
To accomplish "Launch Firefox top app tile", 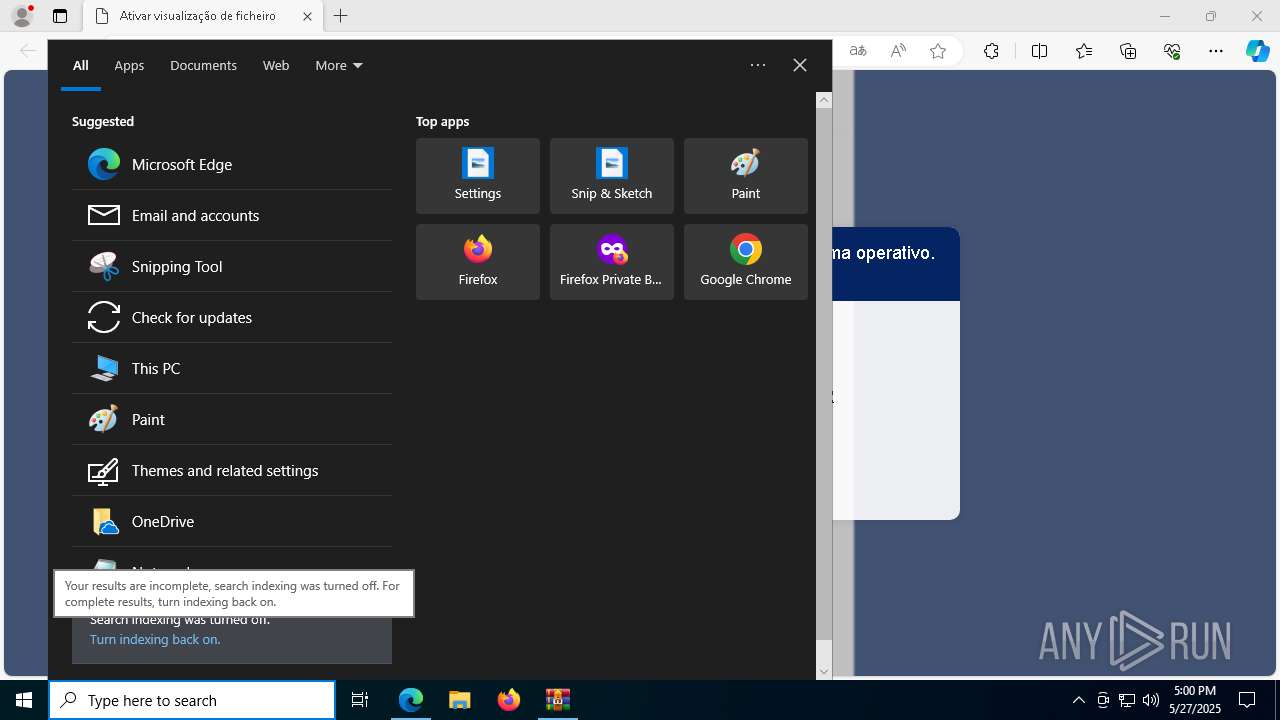I will click(478, 262).
